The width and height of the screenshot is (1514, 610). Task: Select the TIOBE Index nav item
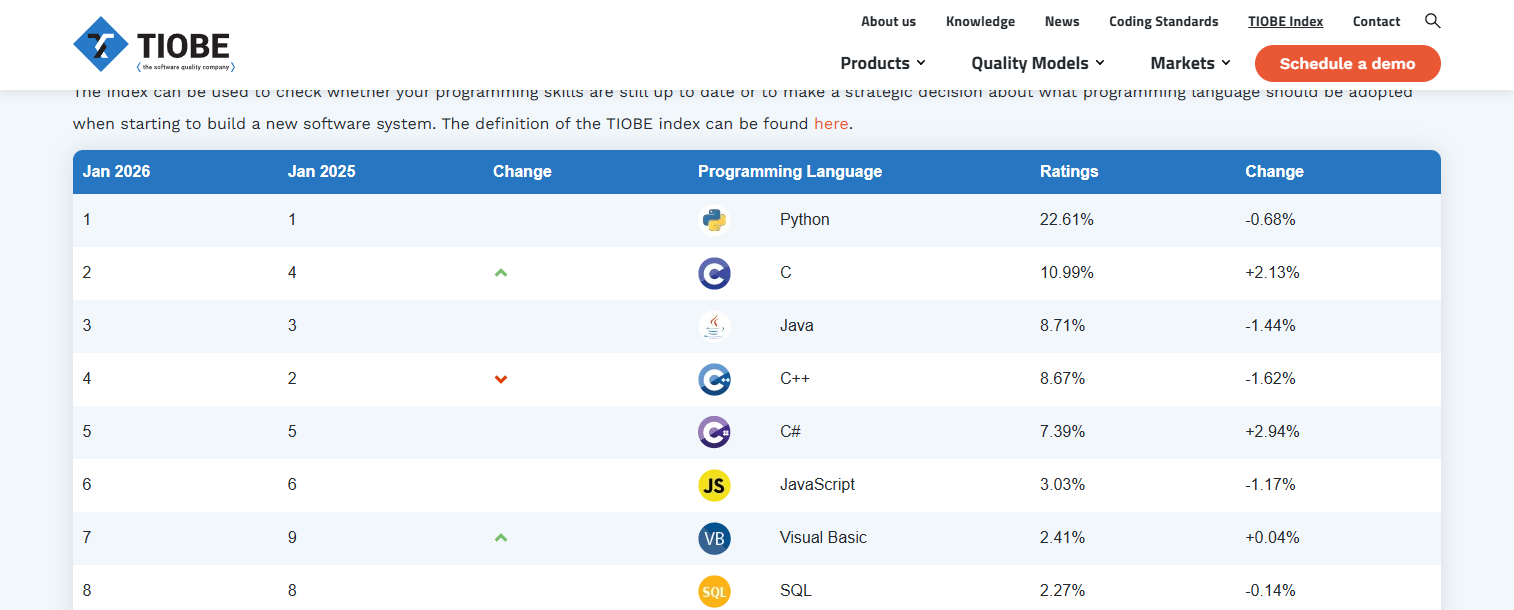coord(1285,21)
